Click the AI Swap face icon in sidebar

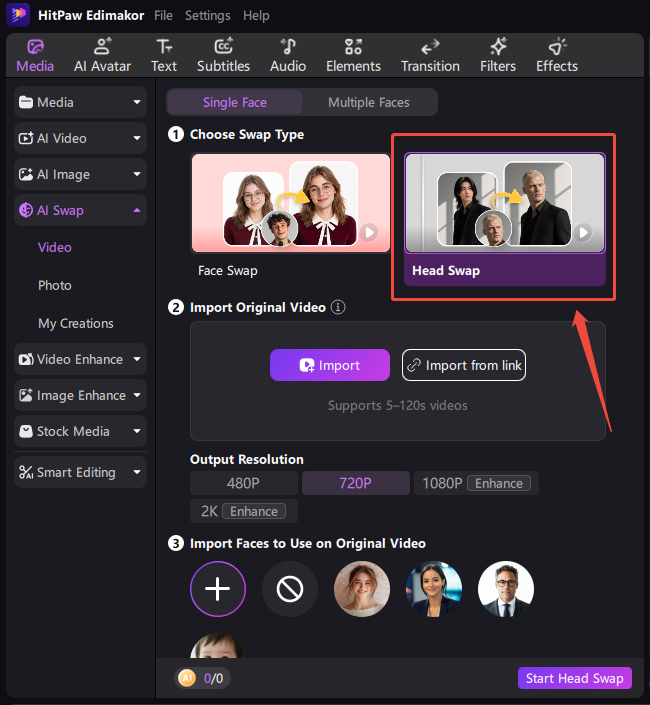[x=26, y=210]
